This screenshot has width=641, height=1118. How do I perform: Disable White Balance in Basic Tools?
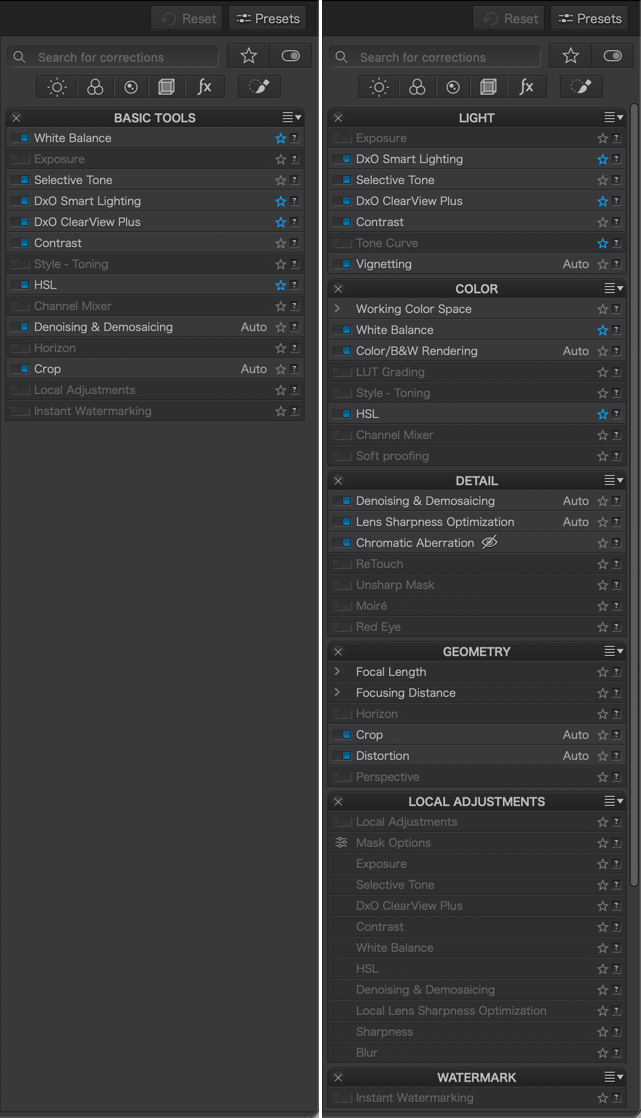click(20, 138)
